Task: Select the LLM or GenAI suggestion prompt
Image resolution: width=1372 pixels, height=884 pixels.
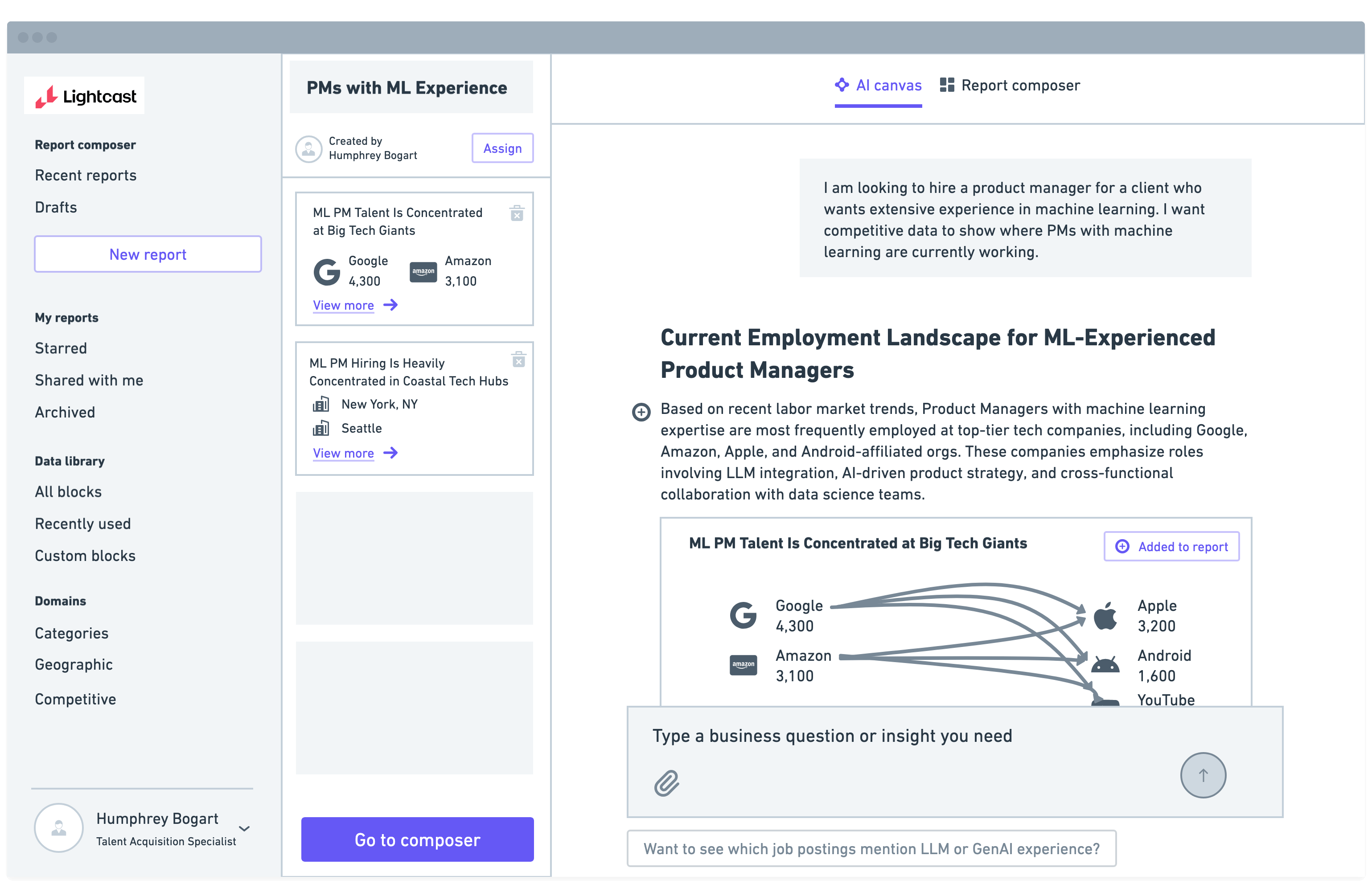Action: click(871, 848)
